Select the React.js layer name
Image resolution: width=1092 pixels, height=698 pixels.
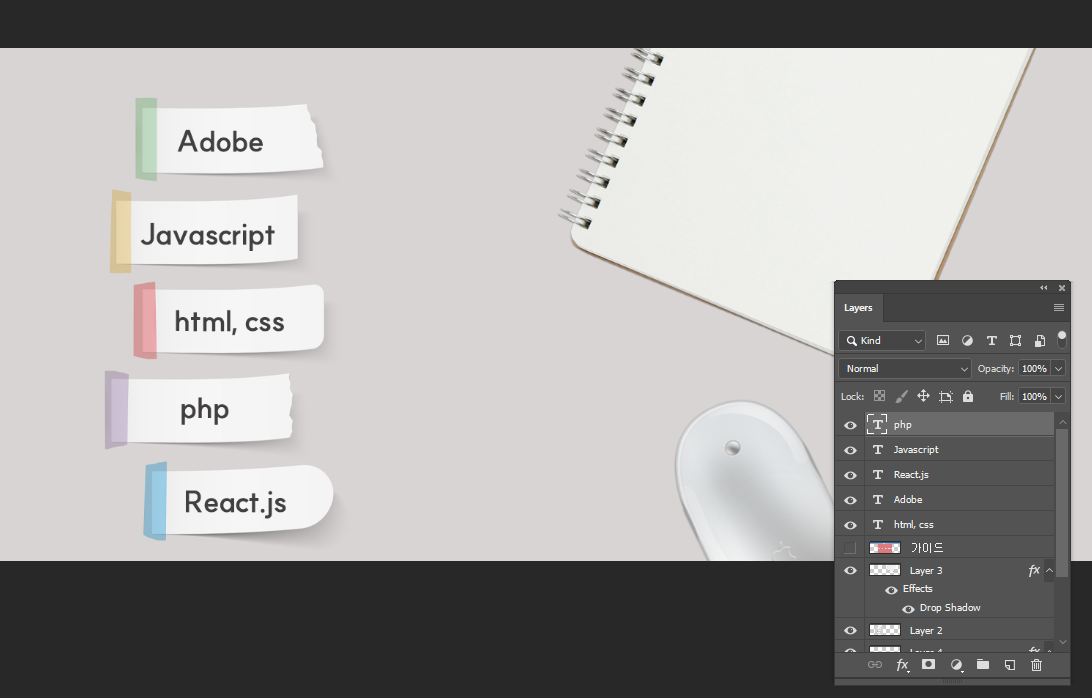(x=911, y=474)
